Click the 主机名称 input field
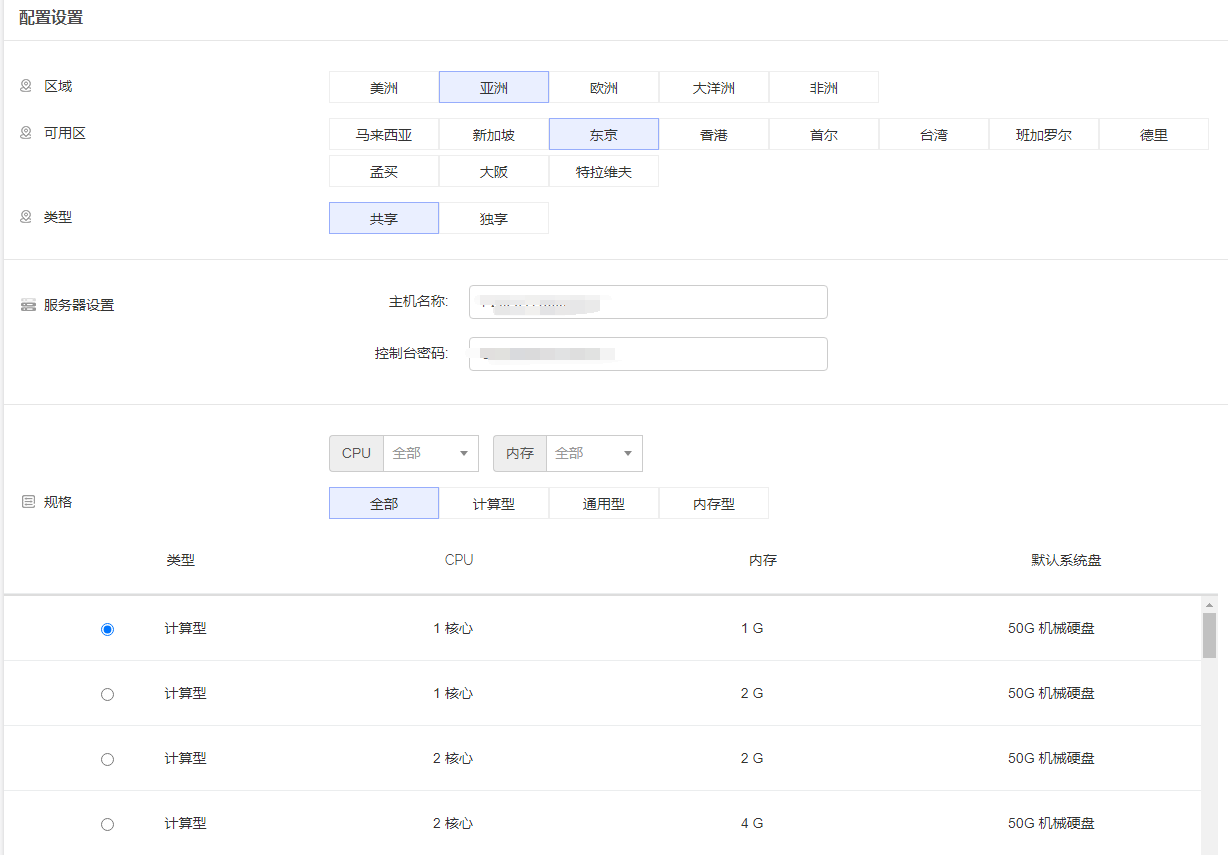 point(648,302)
